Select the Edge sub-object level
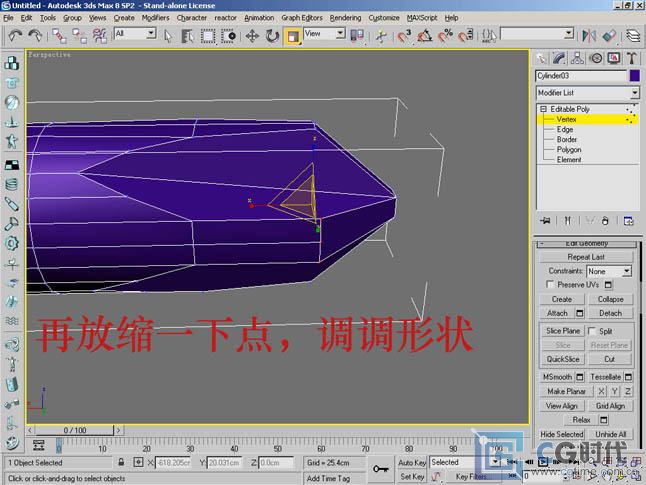This screenshot has width=646, height=485. [565, 129]
